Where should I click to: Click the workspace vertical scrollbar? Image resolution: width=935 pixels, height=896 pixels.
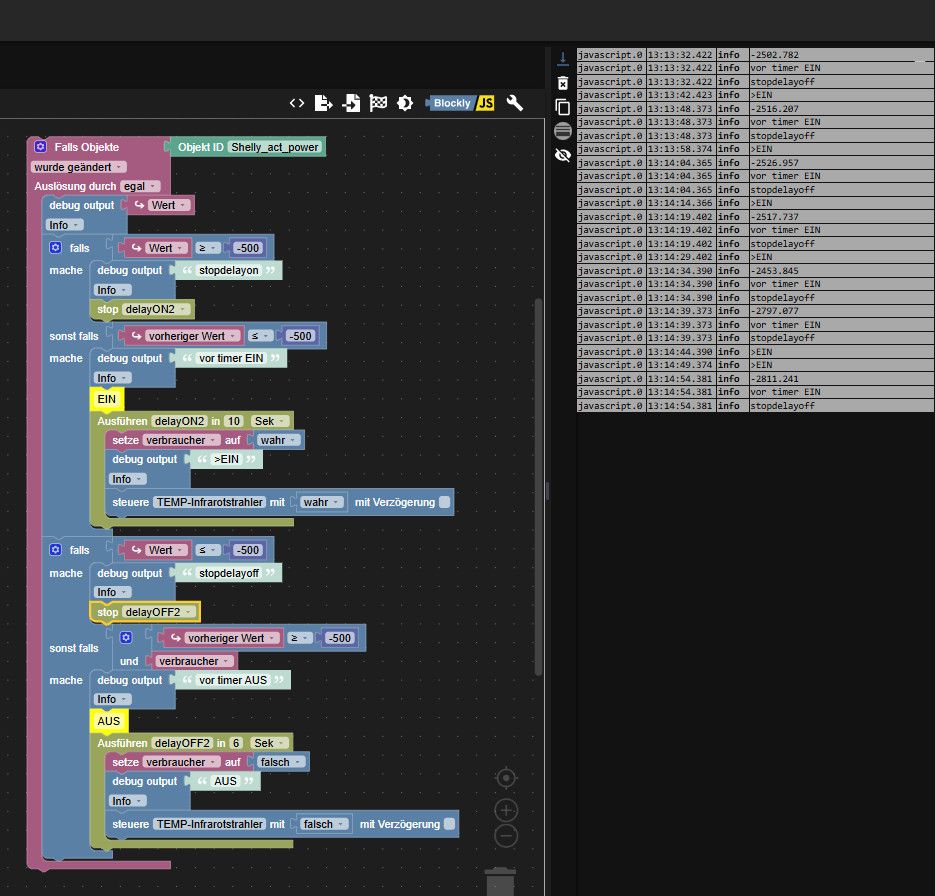coord(538,486)
